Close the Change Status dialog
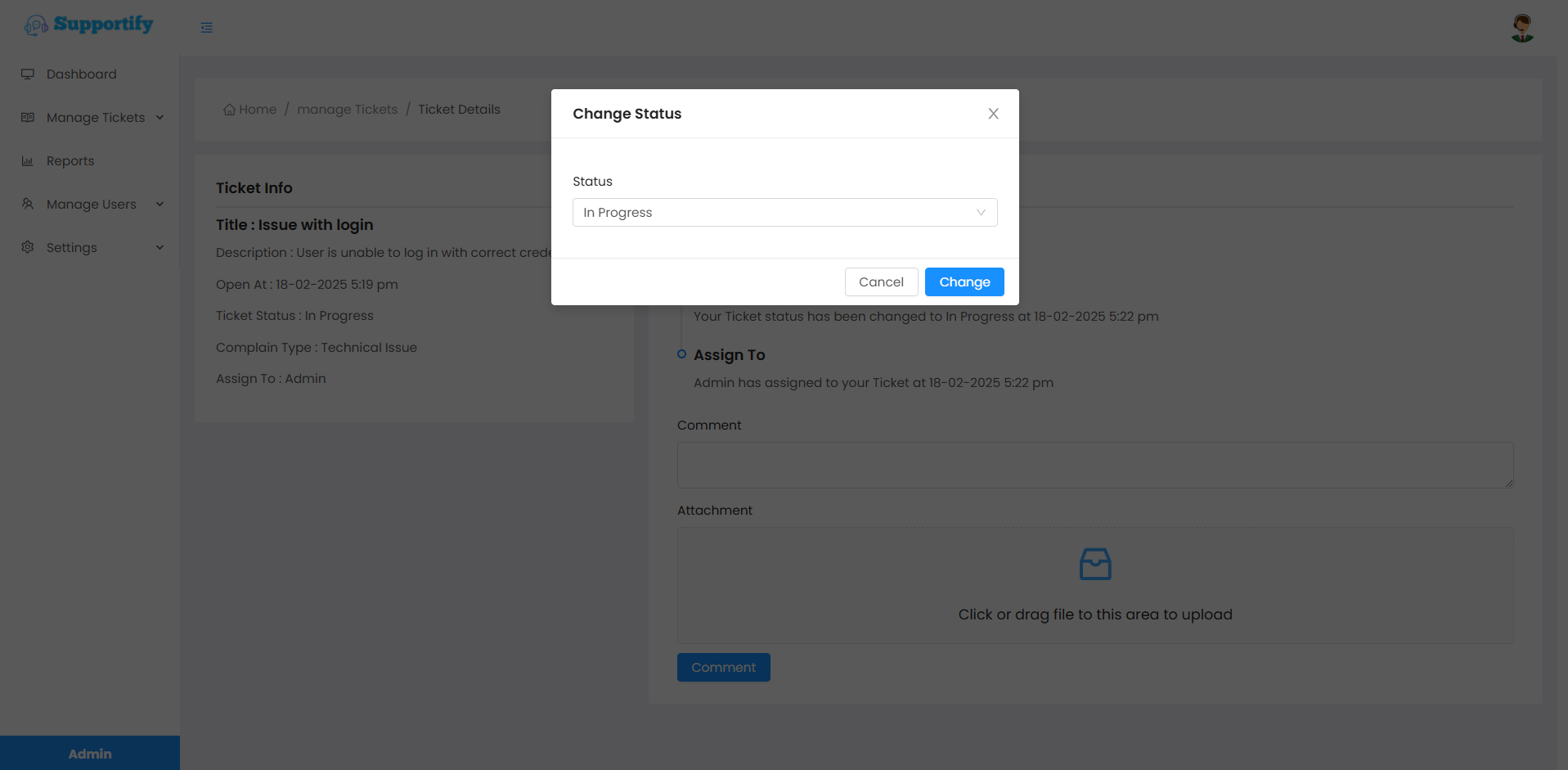This screenshot has width=1568, height=770. (993, 114)
